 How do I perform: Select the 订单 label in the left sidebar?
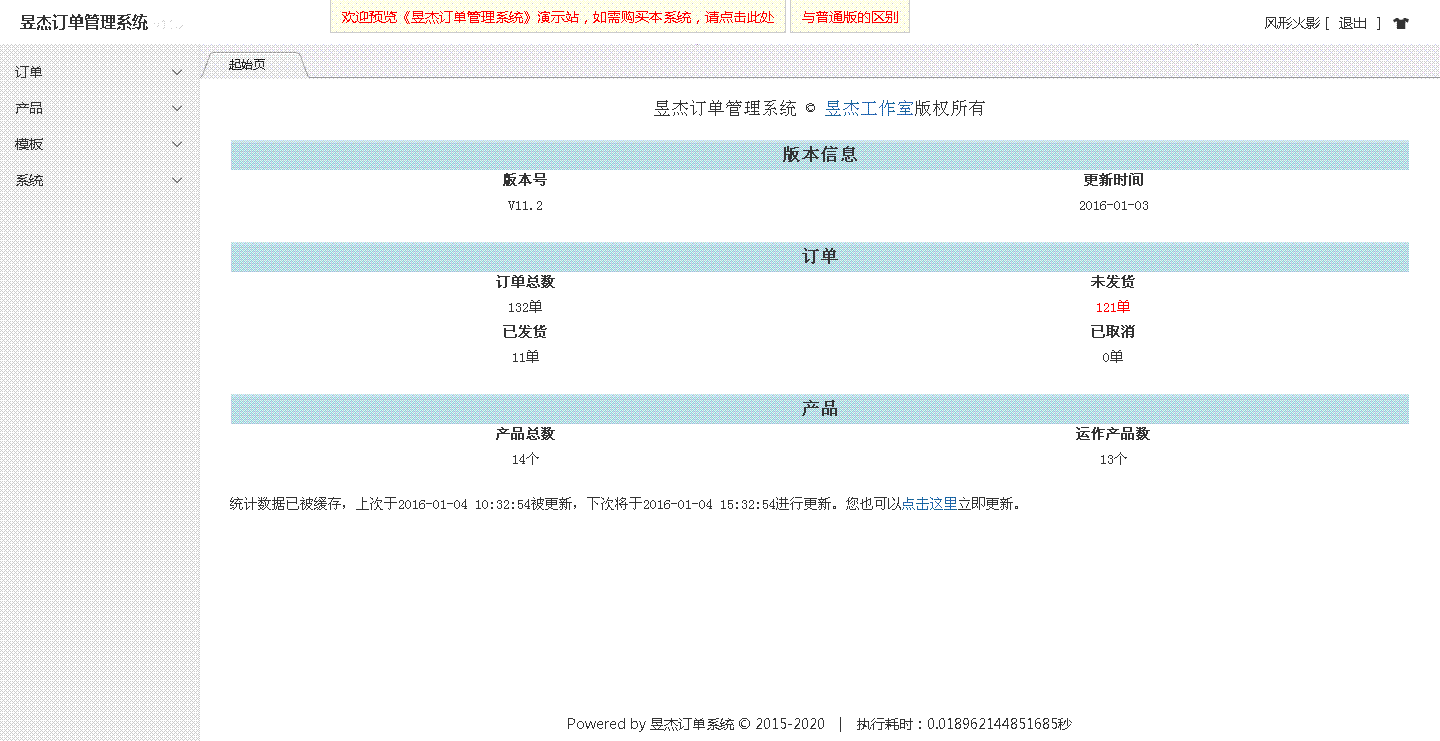click(x=29, y=72)
